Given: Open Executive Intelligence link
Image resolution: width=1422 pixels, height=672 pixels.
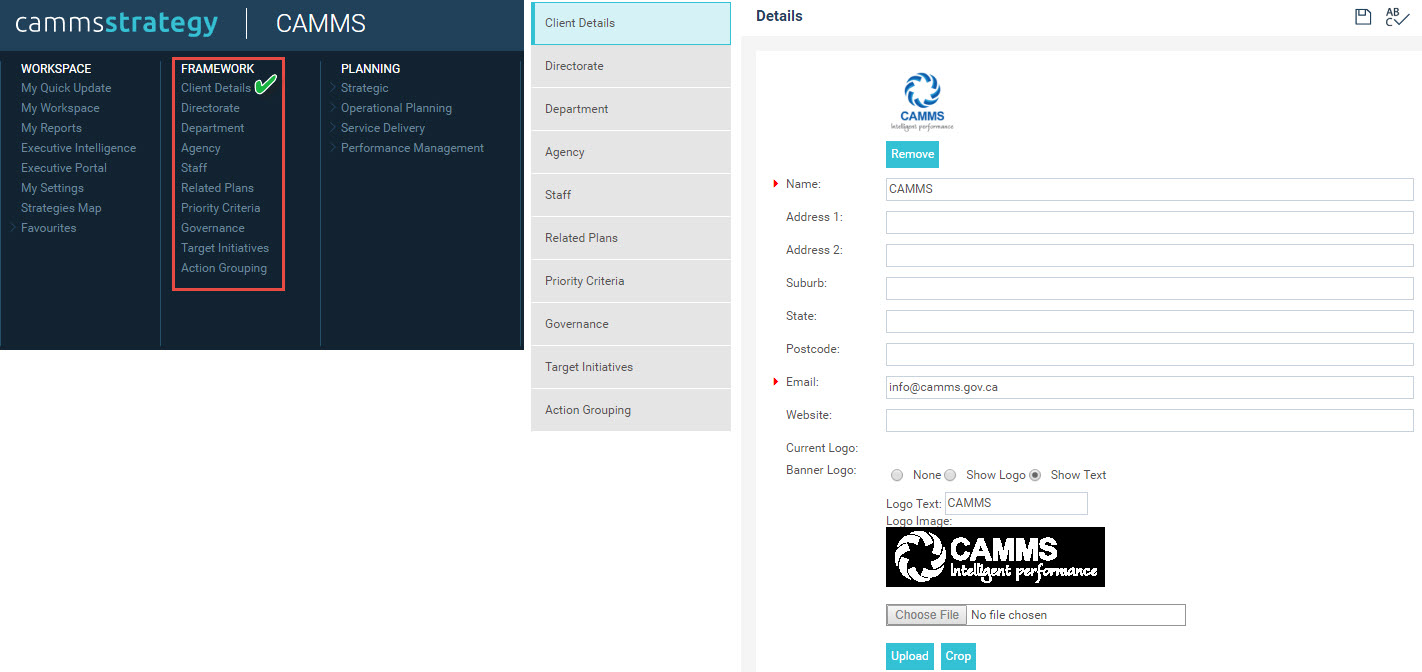Looking at the screenshot, I should tap(78, 148).
